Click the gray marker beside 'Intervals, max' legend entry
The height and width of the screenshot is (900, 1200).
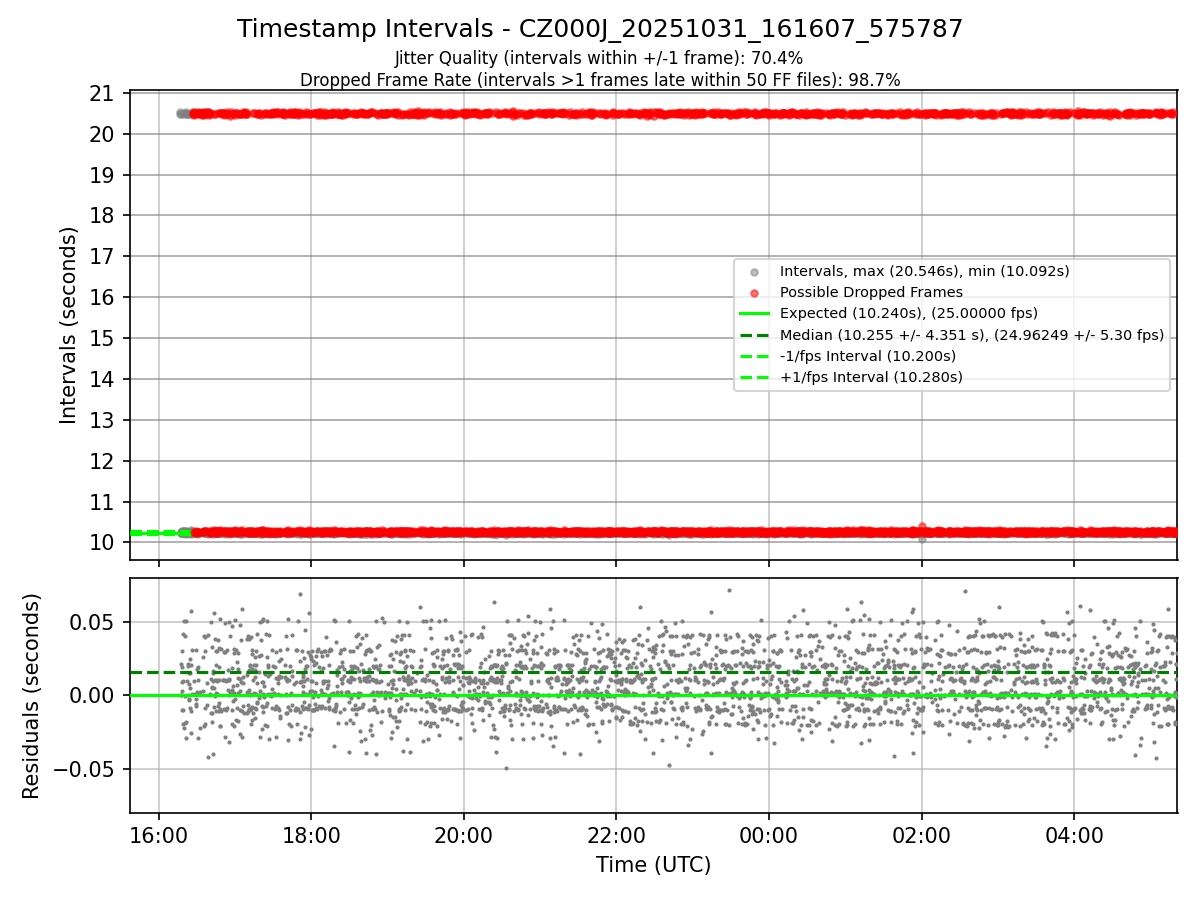point(754,272)
